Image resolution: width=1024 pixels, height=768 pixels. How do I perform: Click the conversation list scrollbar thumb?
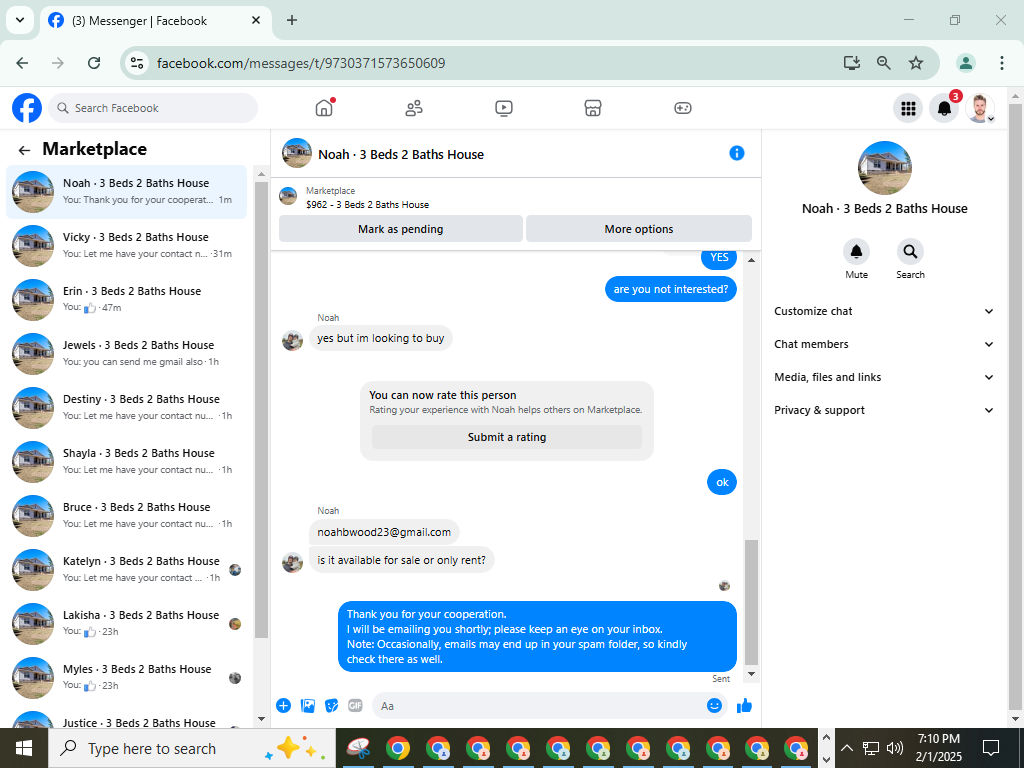261,409
